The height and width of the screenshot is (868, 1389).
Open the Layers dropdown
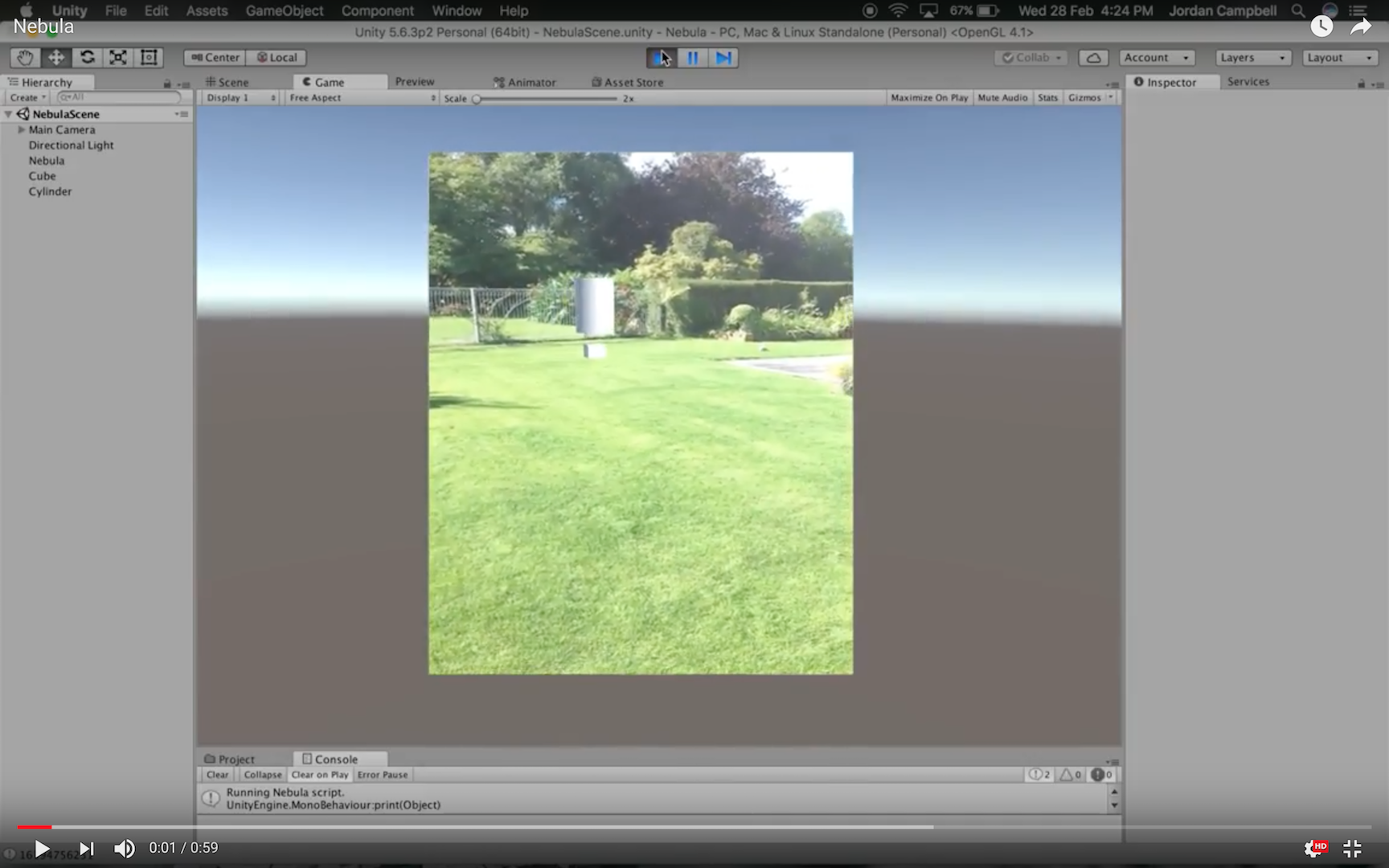tap(1252, 58)
